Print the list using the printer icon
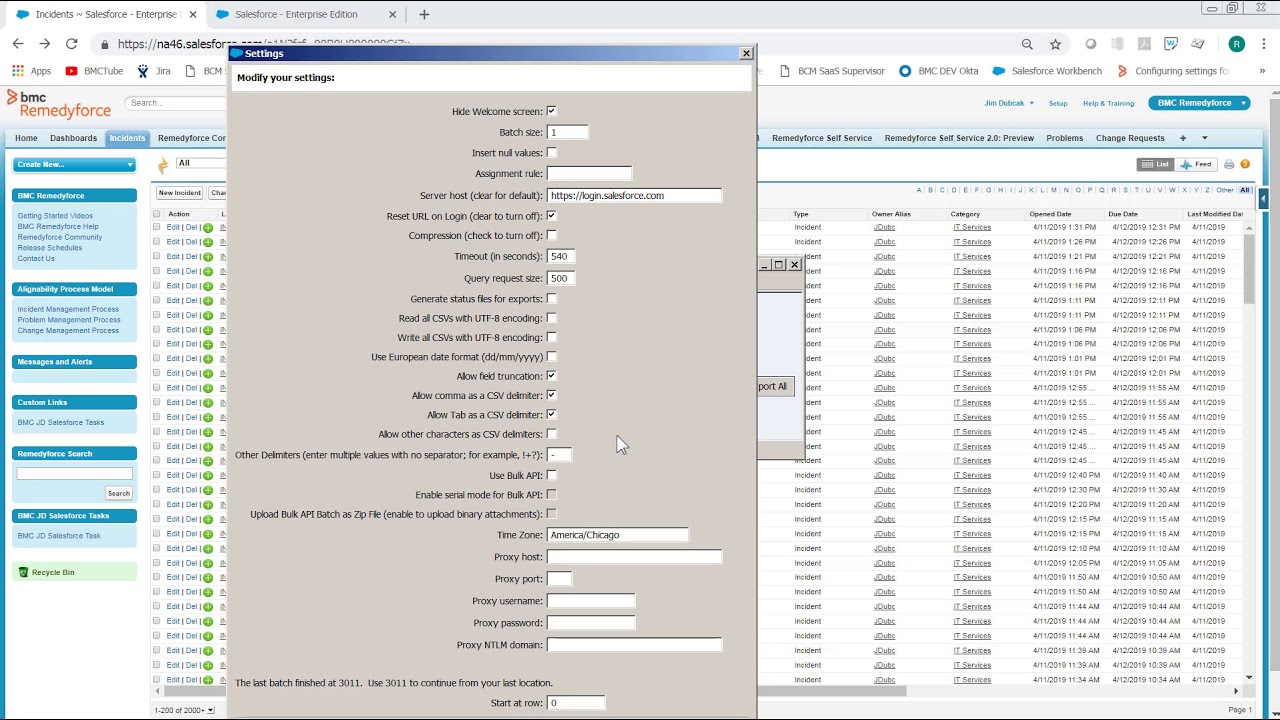The width and height of the screenshot is (1280, 720). [x=1229, y=164]
